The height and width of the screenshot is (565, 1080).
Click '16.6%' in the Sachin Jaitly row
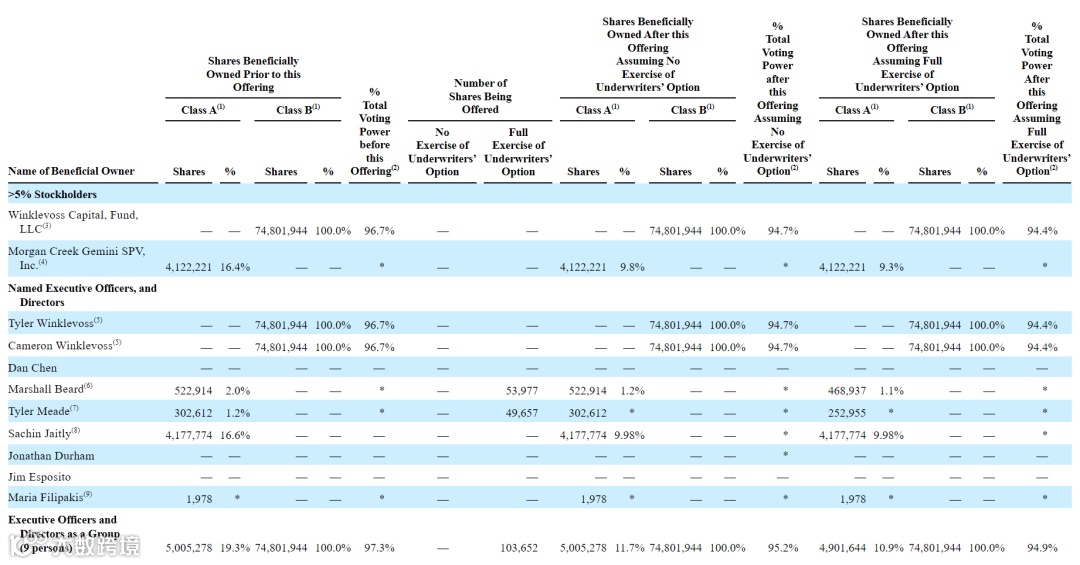pyautogui.click(x=235, y=435)
